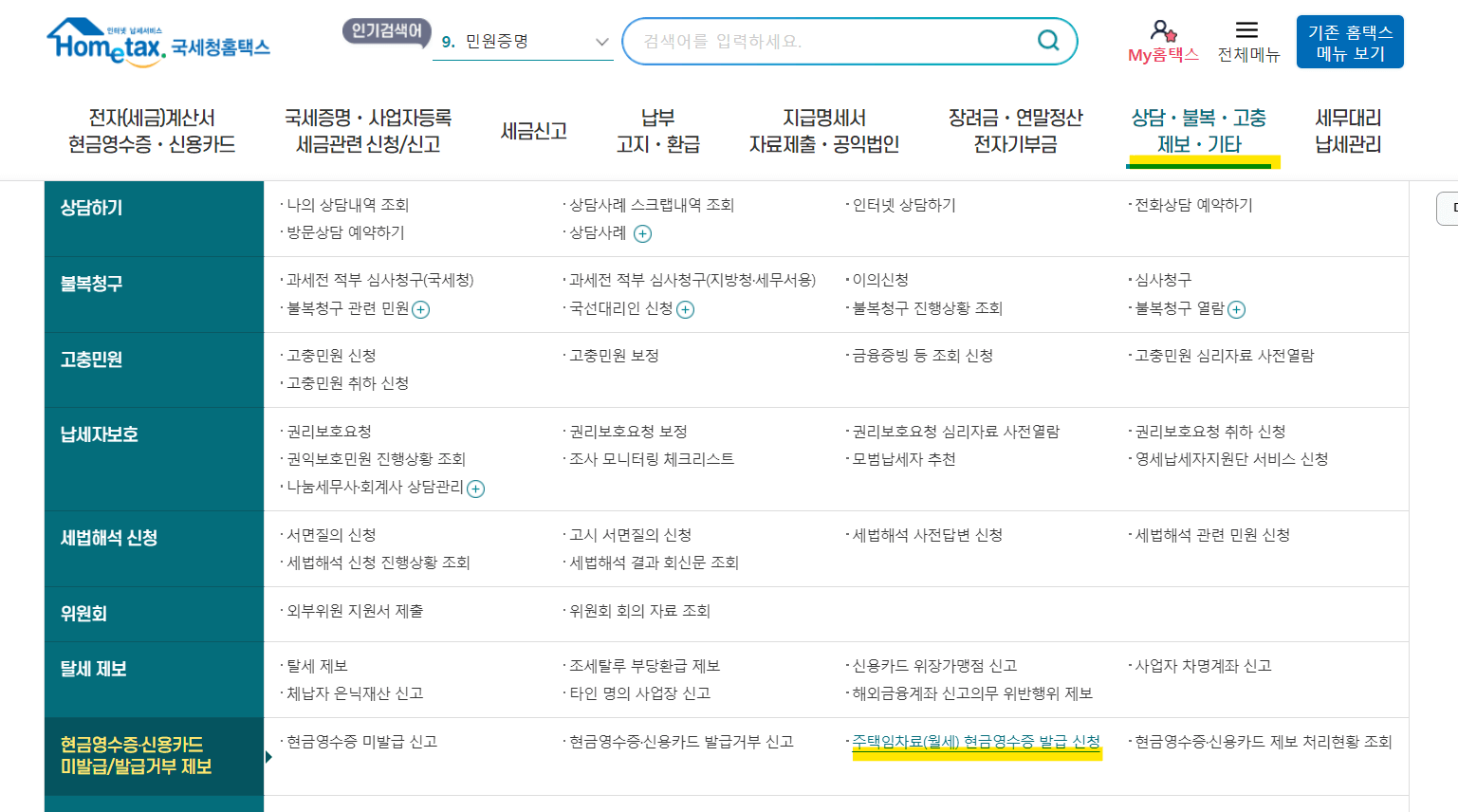Click the arrow beside 현금영수증·신용카드 미발급/발급거부 제보
1458x812 pixels.
point(268,759)
